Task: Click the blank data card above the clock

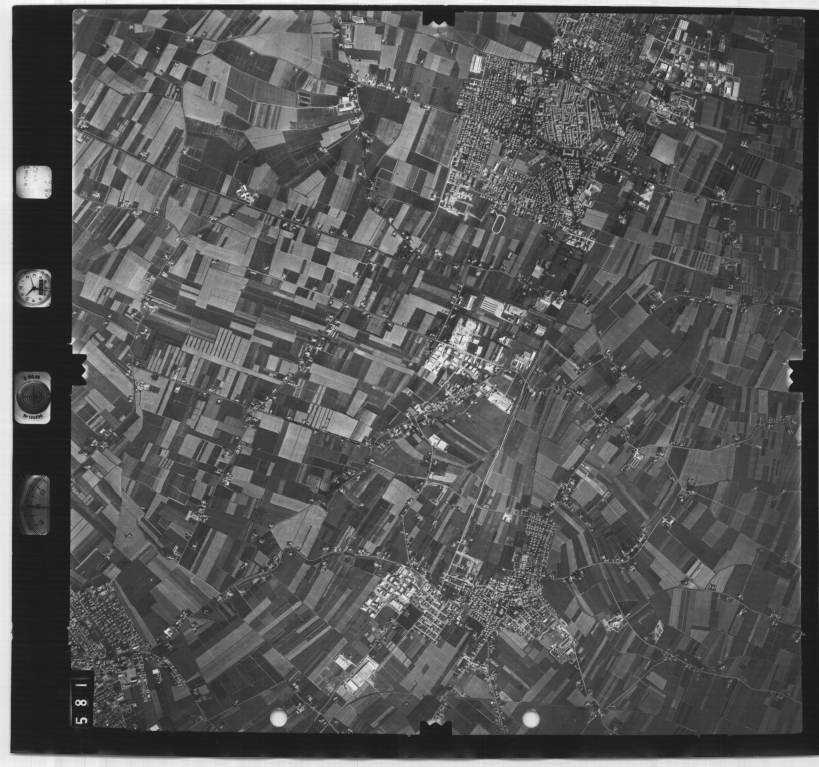Action: (x=34, y=182)
